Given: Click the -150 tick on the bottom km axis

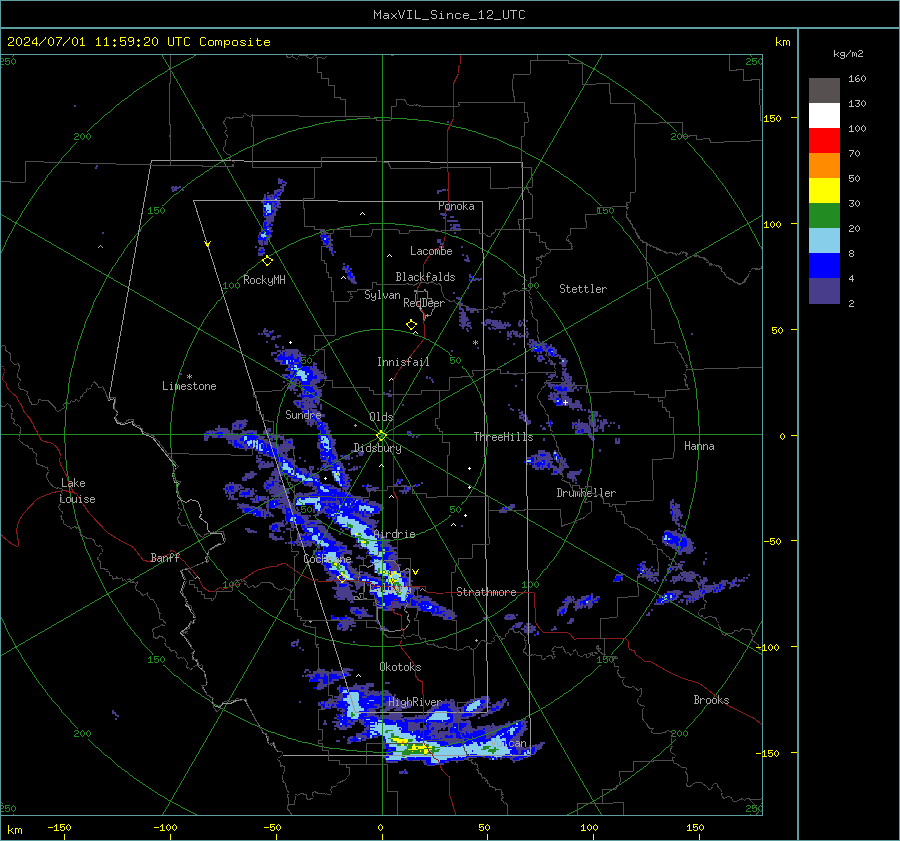Looking at the screenshot, I should point(59,828).
